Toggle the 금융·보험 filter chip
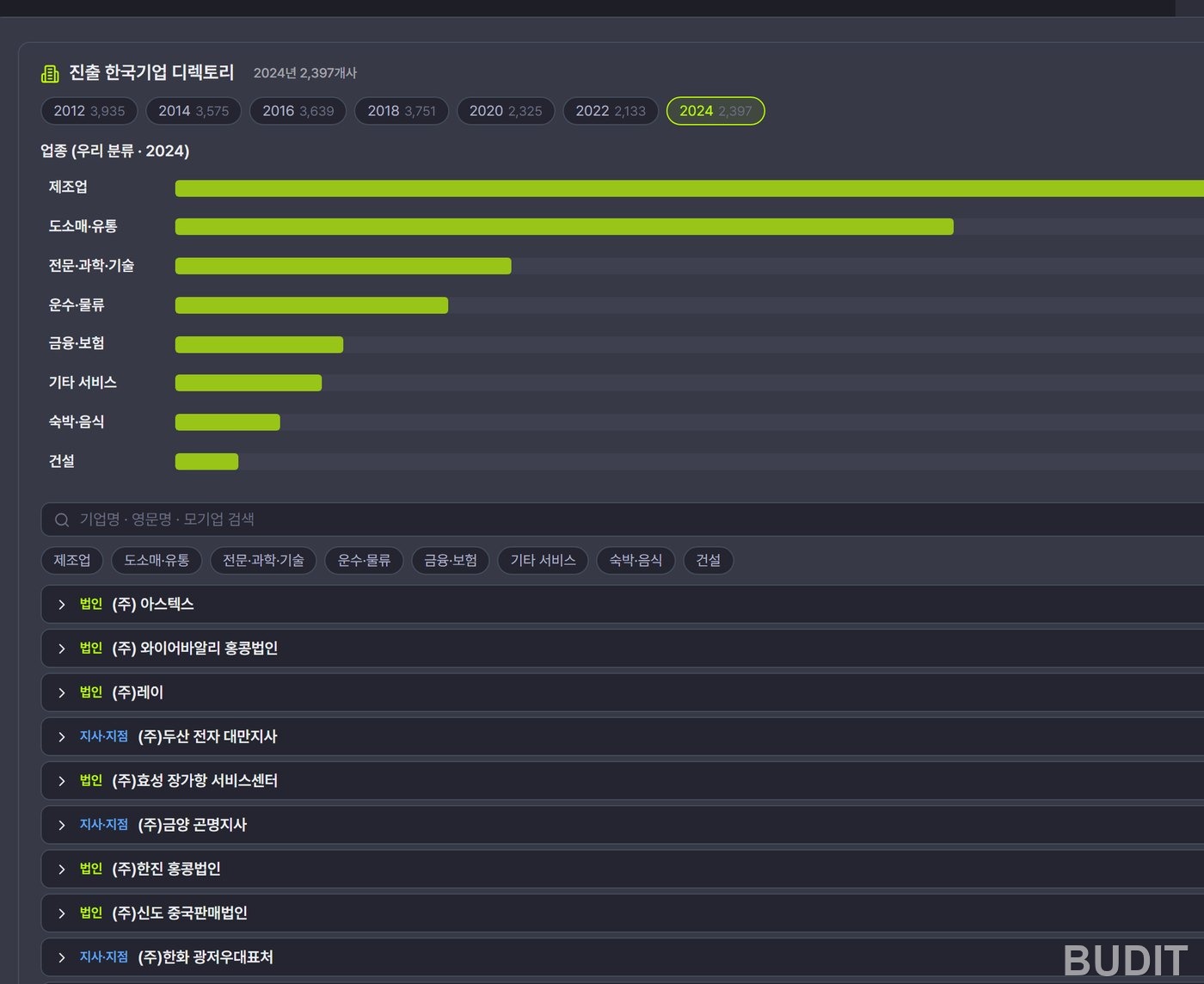The image size is (1204, 984). (x=451, y=561)
